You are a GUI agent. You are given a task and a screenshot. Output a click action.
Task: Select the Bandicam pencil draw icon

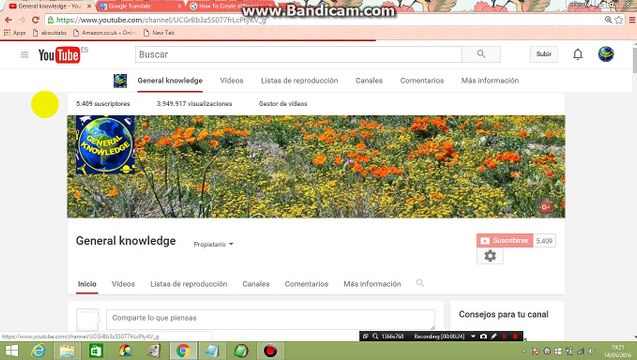494,336
